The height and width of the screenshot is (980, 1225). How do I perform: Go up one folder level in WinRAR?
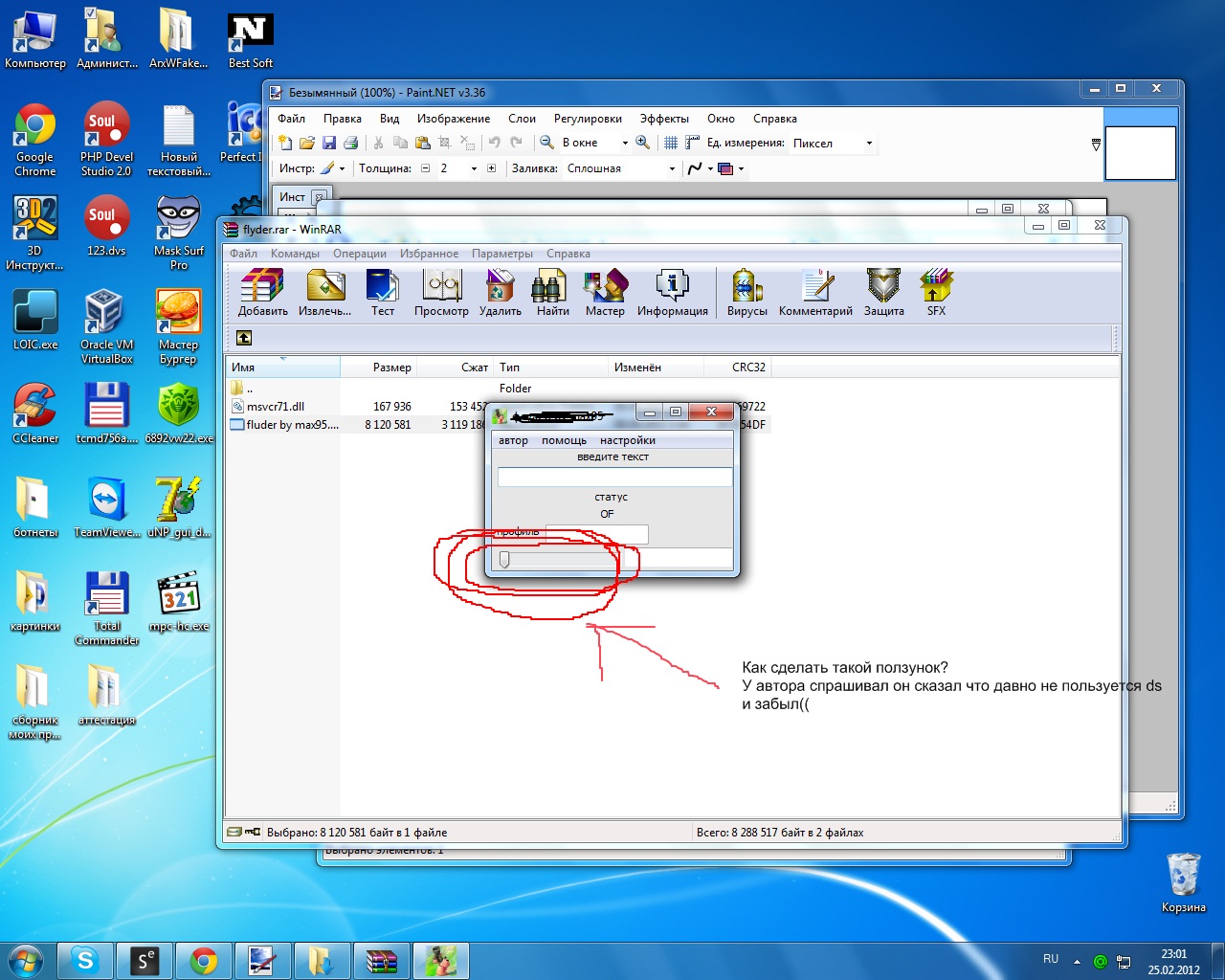click(x=244, y=338)
